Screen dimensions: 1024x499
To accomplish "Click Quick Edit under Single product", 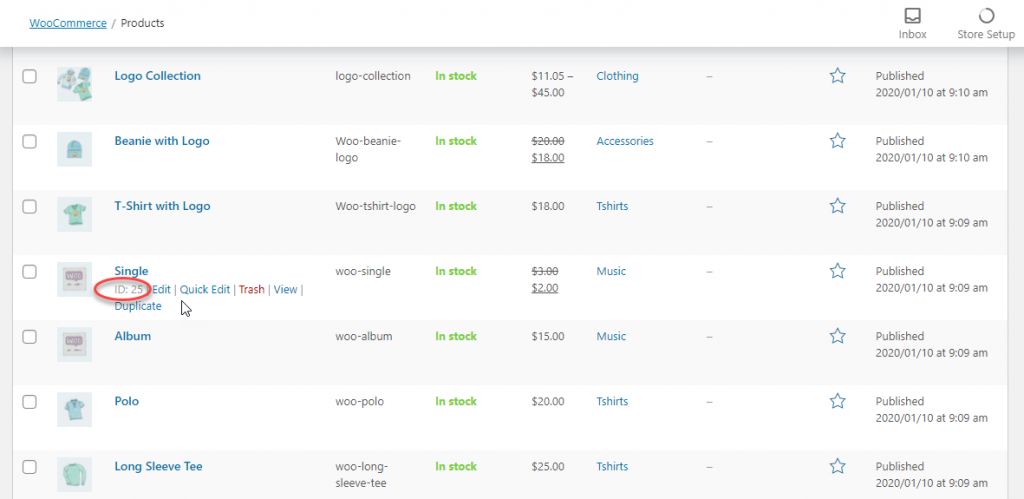I will 205,289.
